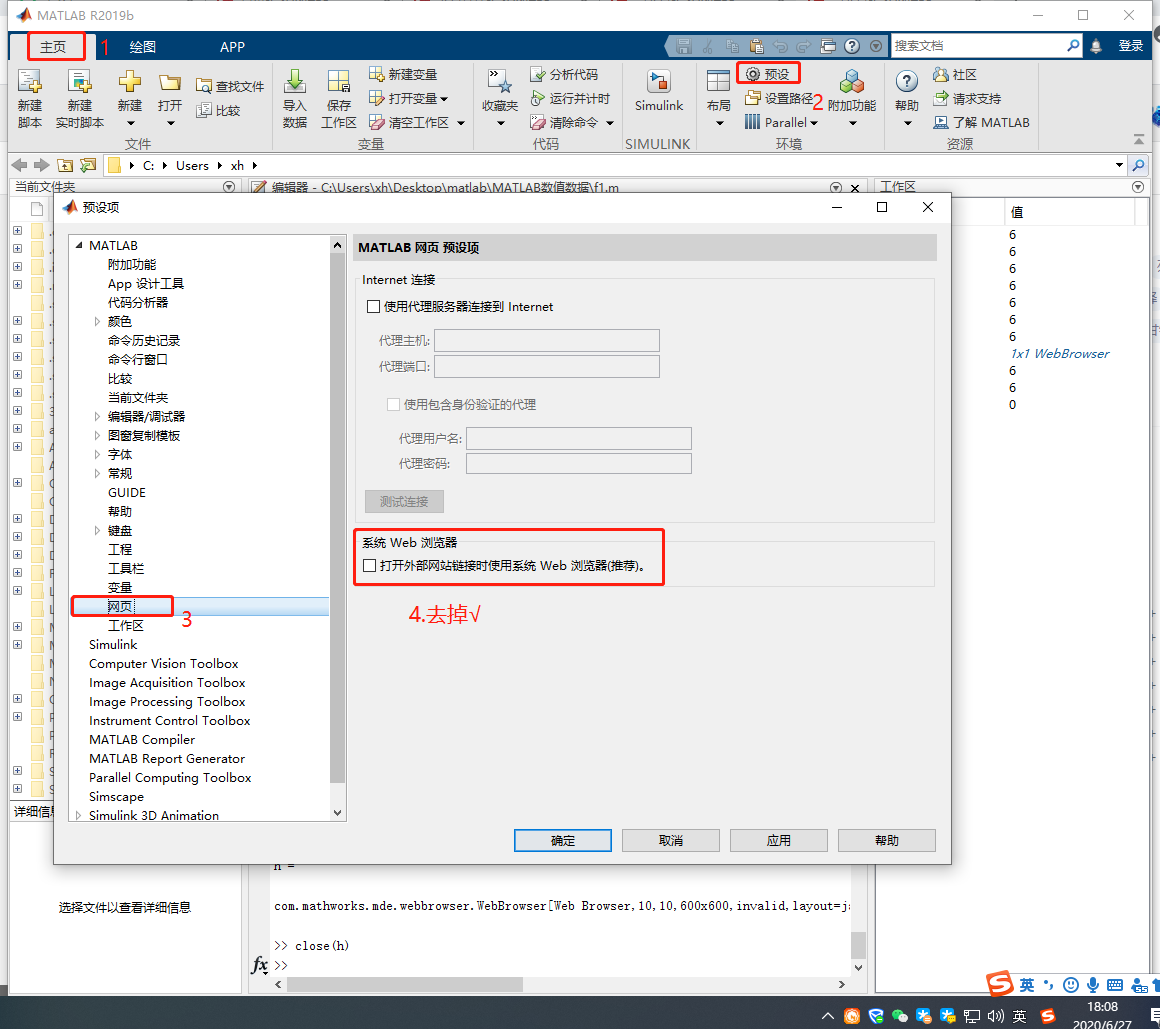
Task: Switch to the APP tab
Action: point(232,47)
